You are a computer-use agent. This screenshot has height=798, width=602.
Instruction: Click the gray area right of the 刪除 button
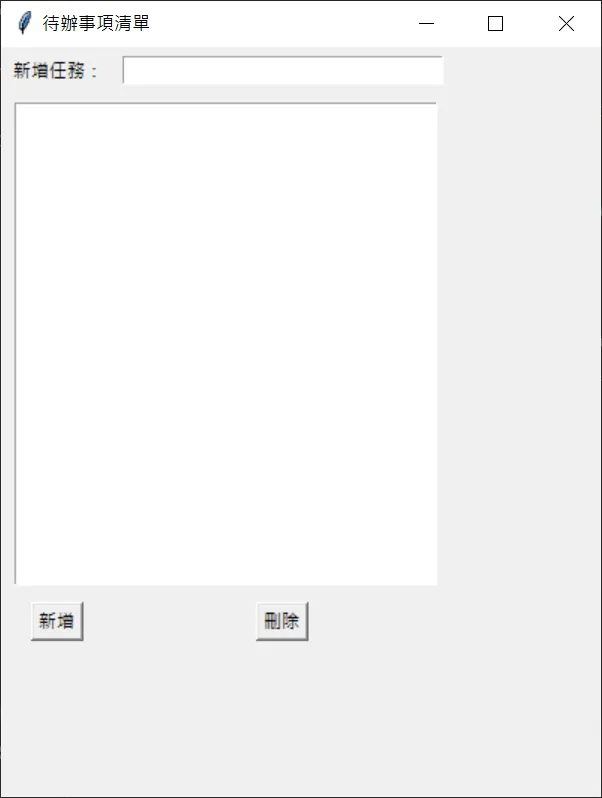(x=453, y=621)
